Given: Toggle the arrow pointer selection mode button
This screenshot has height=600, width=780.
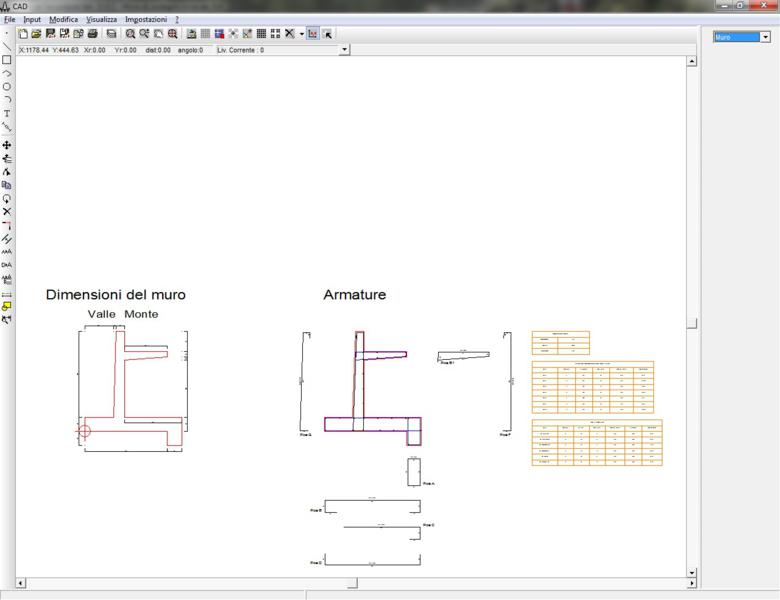Looking at the screenshot, I should (x=327, y=33).
